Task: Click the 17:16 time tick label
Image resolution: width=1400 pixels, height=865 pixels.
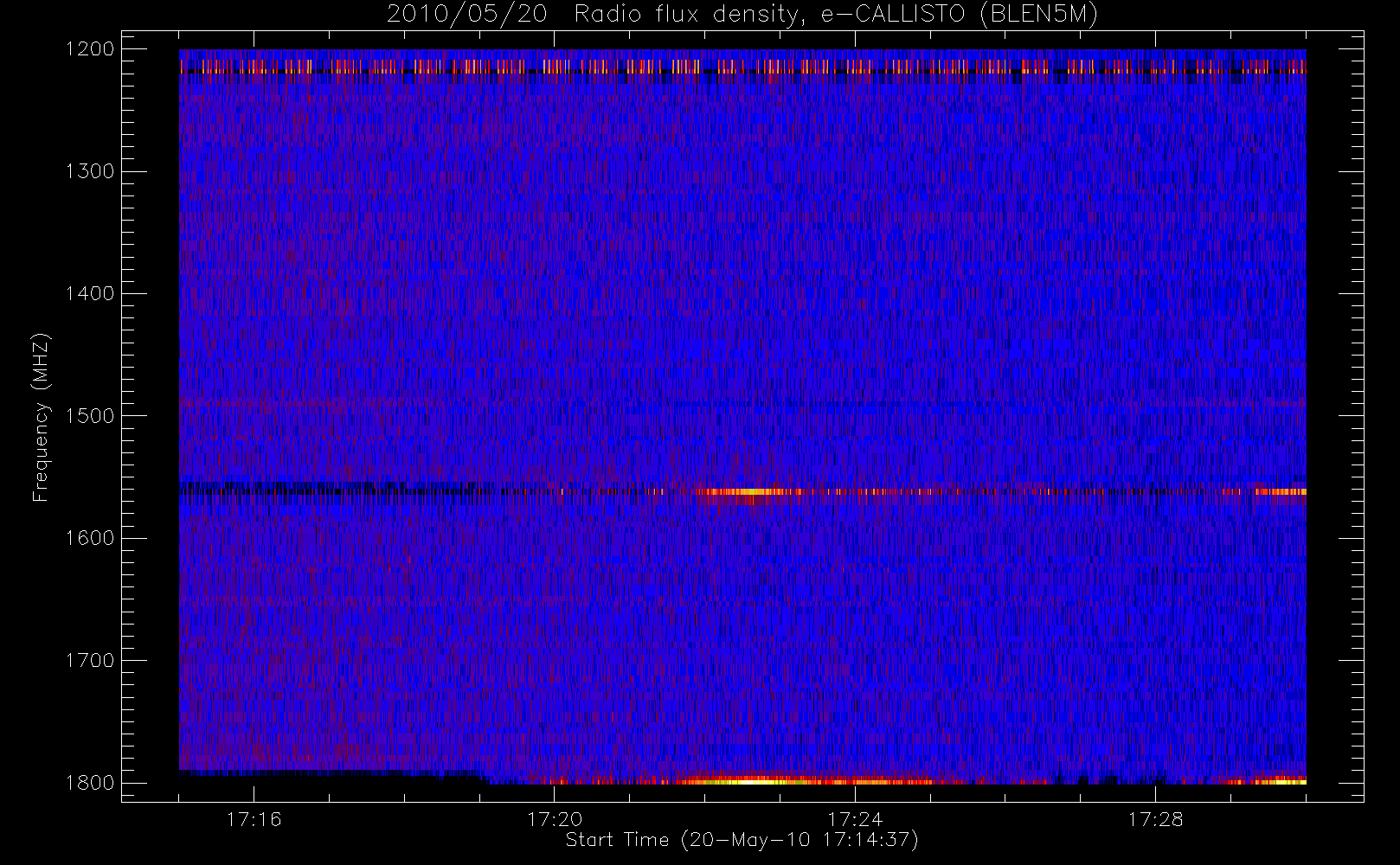Action: (254, 818)
